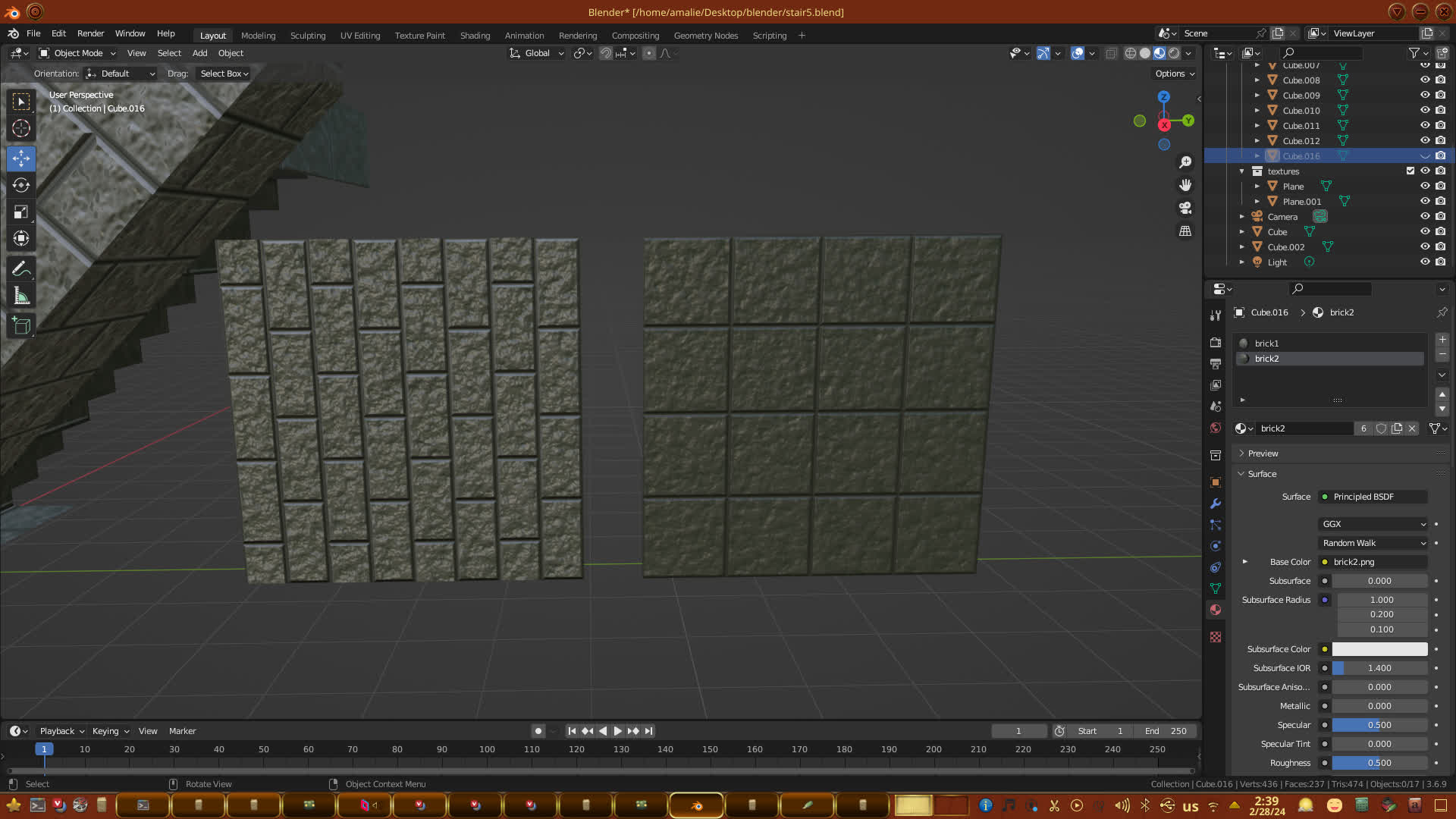1456x819 pixels.
Task: Open the Modifier properties wrench tab
Action: (x=1216, y=504)
